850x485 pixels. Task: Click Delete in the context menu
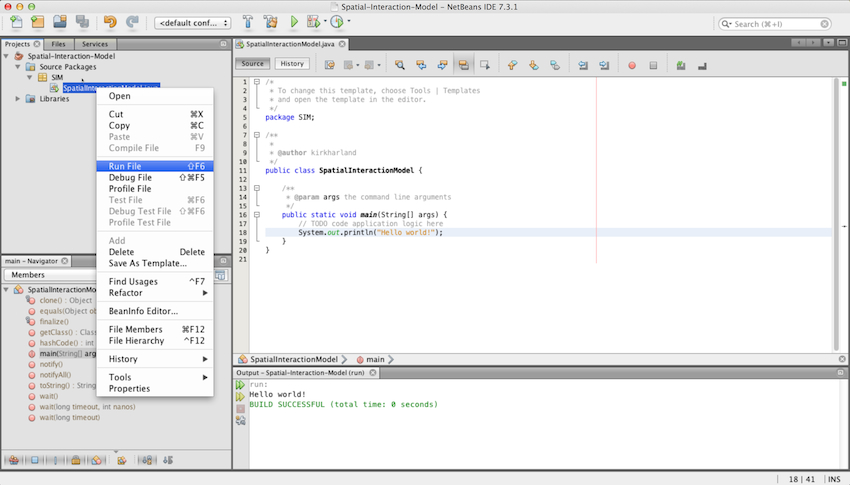coord(155,252)
